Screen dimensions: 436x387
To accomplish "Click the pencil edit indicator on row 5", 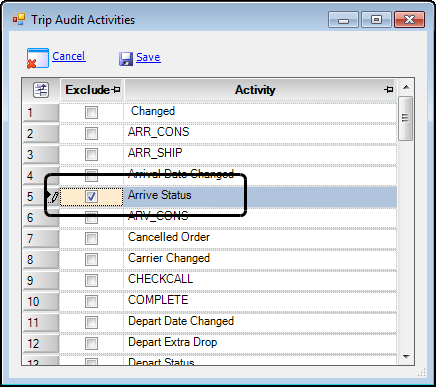I will pos(53,197).
